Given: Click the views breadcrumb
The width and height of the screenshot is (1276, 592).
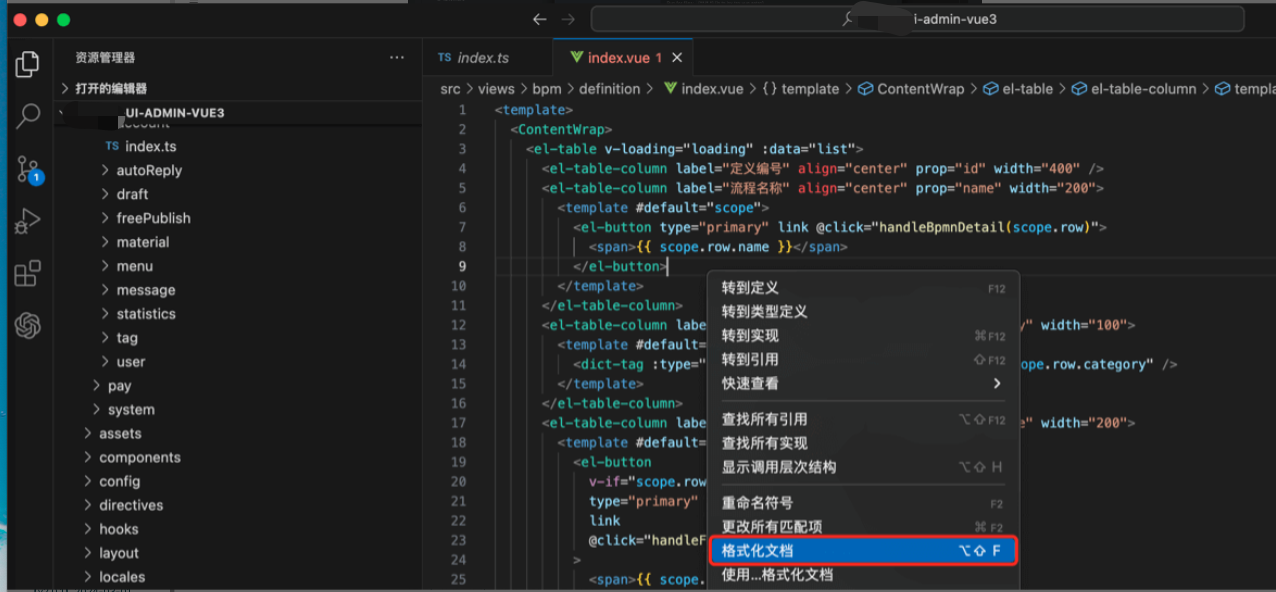Looking at the screenshot, I should (496, 89).
